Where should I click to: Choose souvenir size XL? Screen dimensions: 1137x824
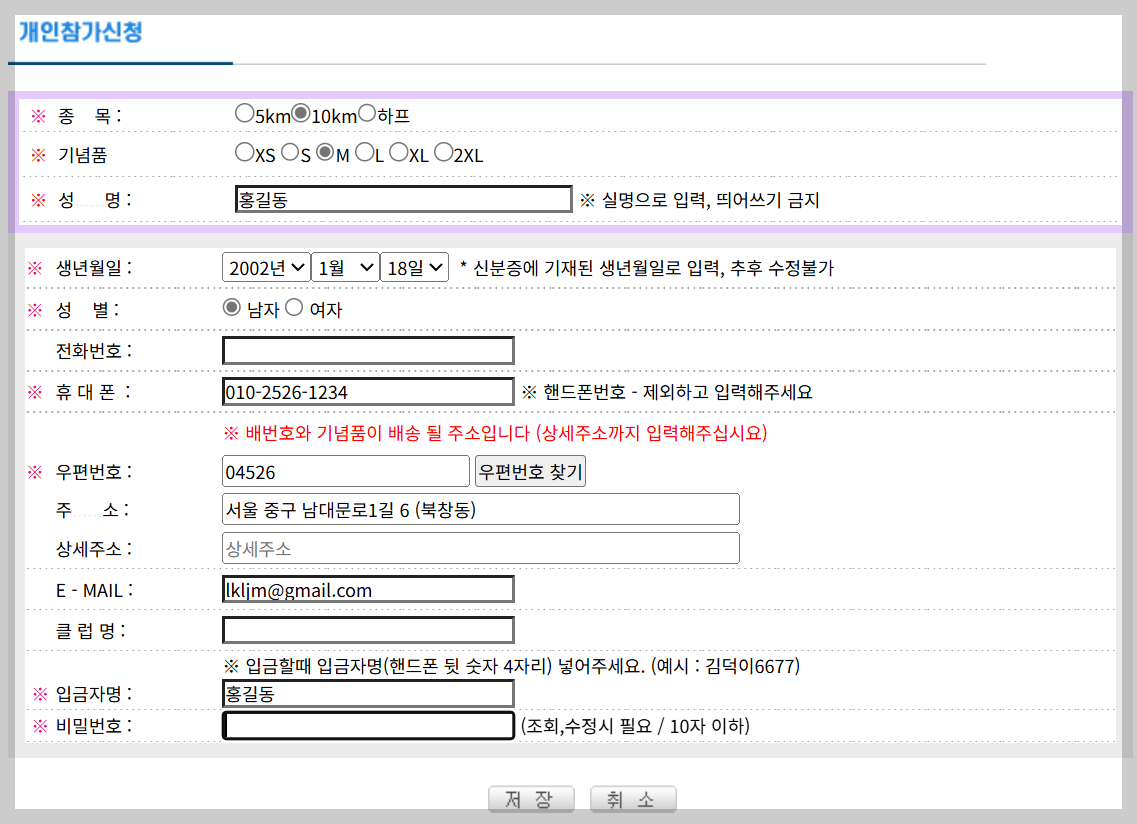pos(399,152)
